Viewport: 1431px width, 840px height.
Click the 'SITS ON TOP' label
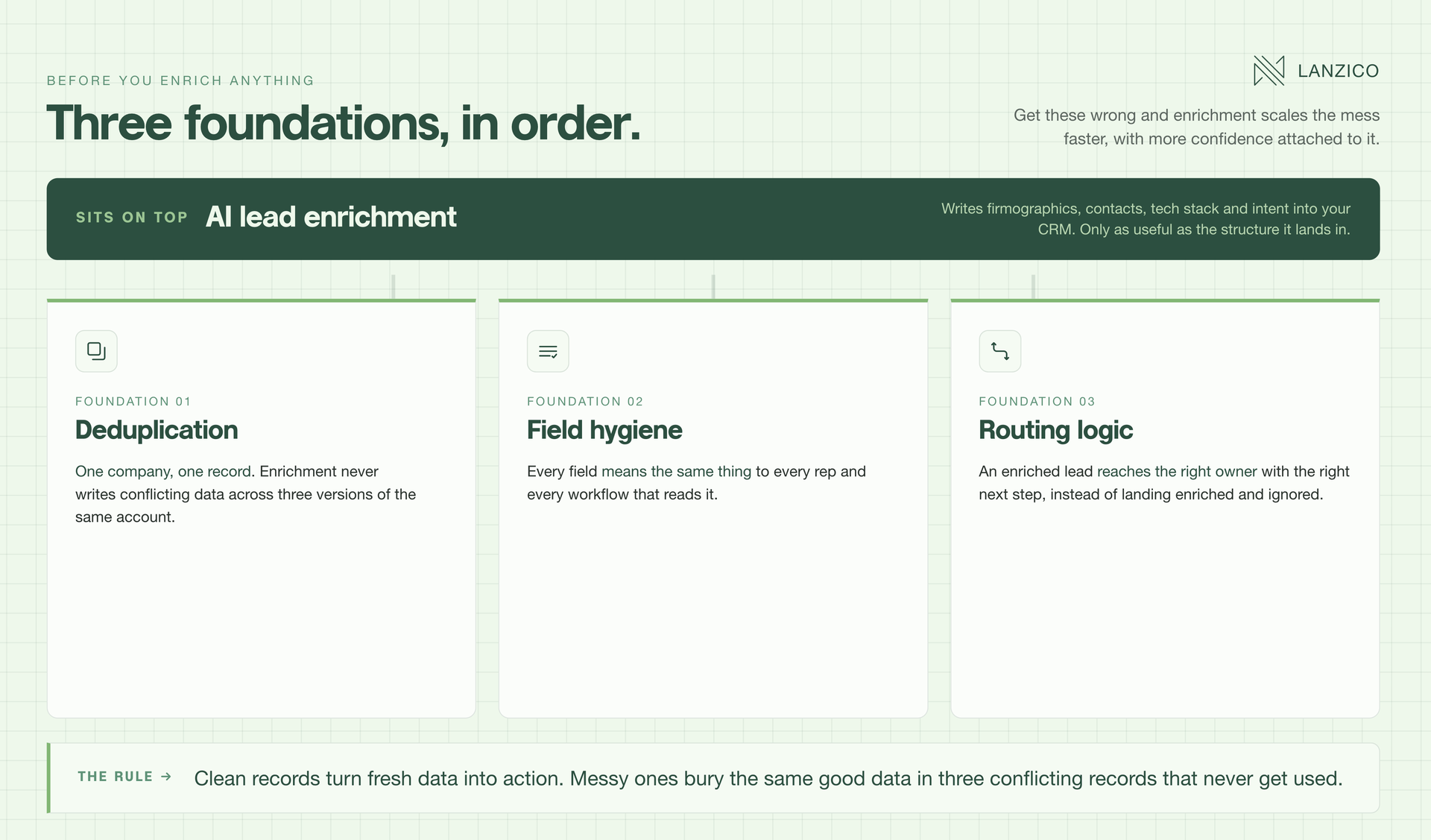(x=131, y=218)
